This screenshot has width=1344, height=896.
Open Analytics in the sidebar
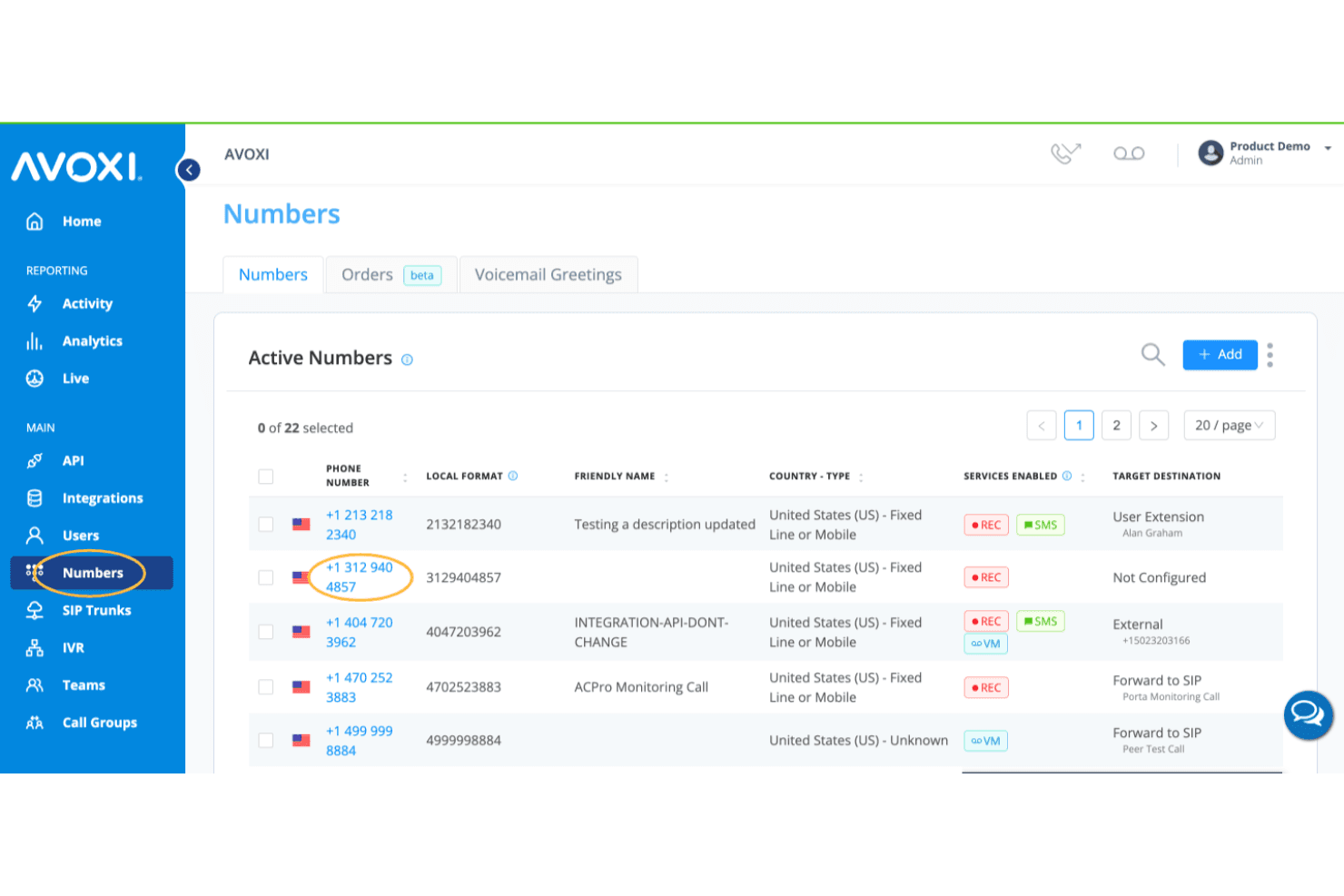(92, 341)
